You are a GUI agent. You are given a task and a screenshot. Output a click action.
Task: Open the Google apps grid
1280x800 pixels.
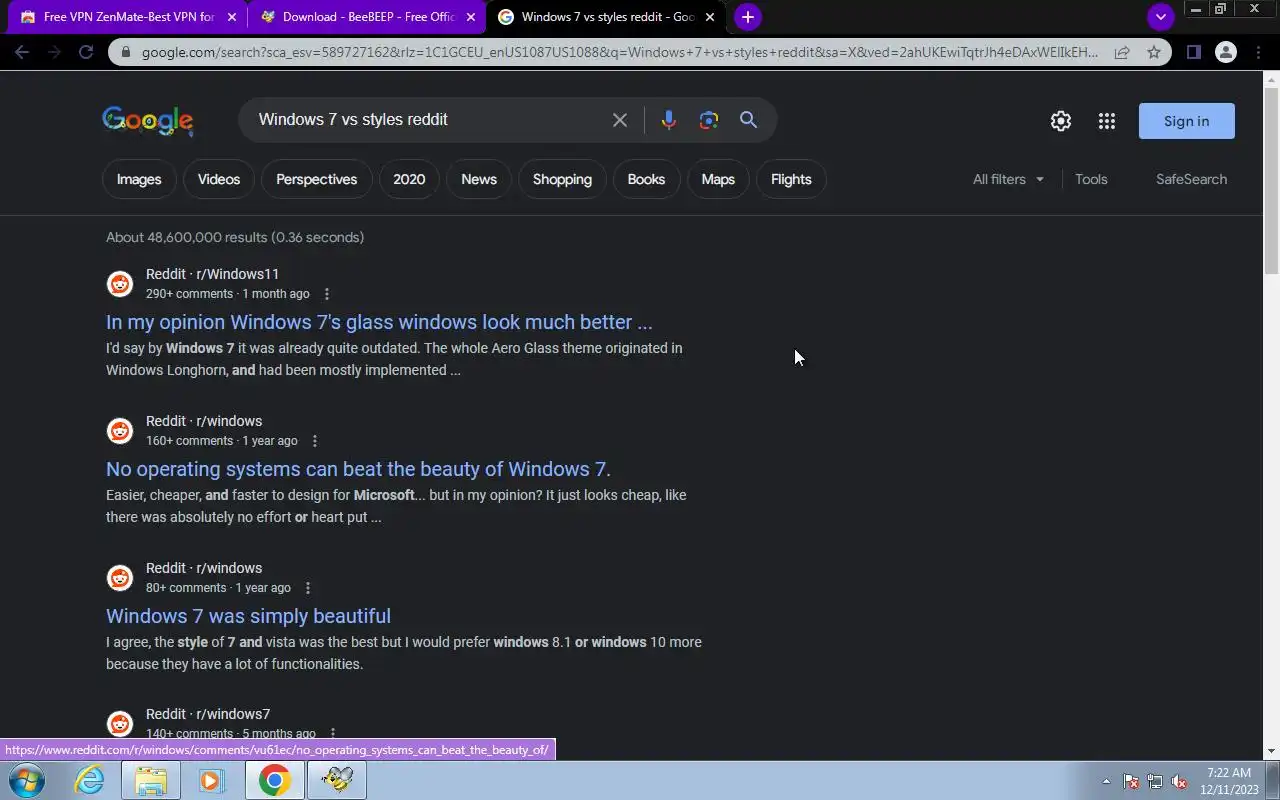(1106, 121)
